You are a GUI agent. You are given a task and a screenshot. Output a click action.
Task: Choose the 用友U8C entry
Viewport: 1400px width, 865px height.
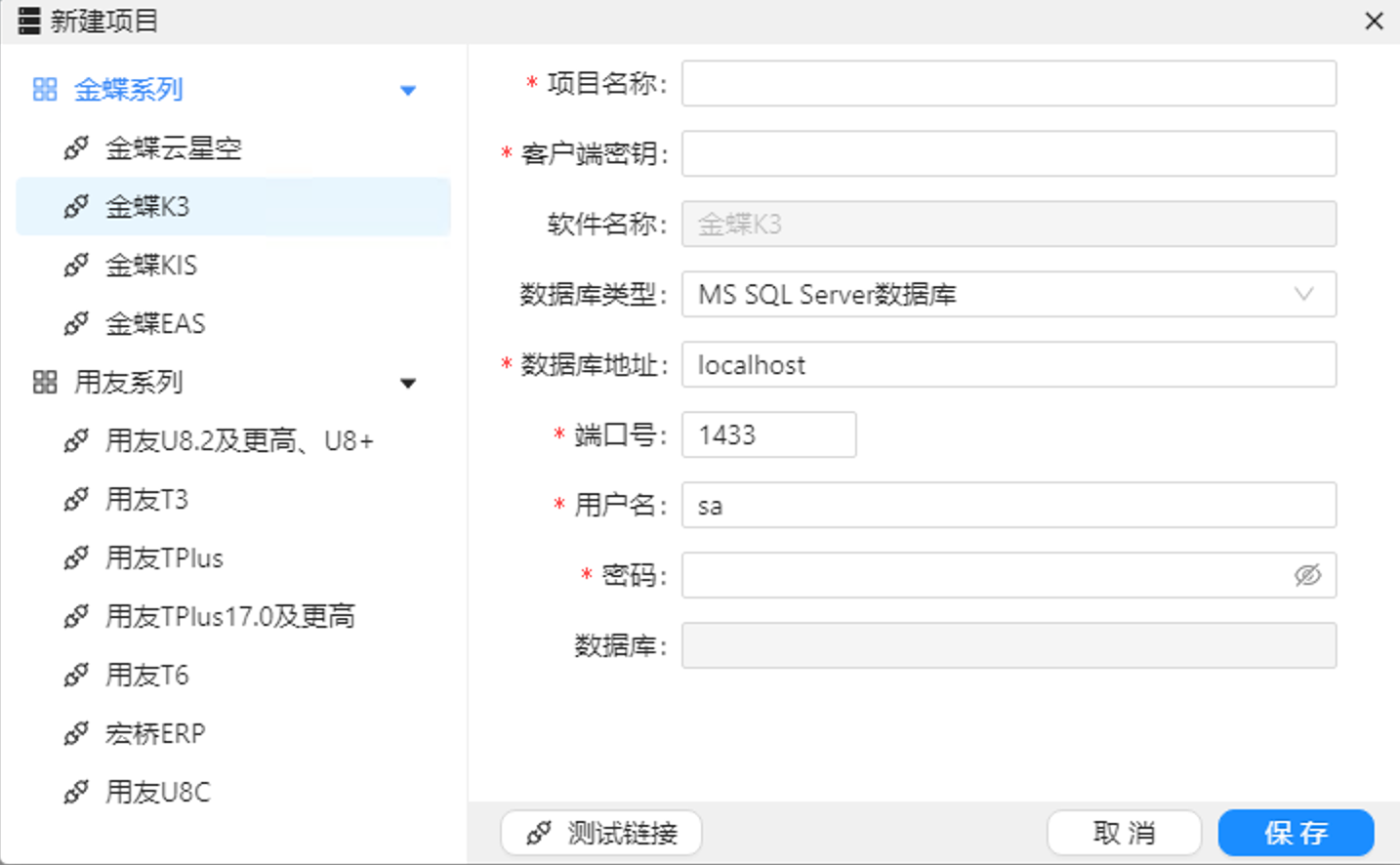click(157, 793)
